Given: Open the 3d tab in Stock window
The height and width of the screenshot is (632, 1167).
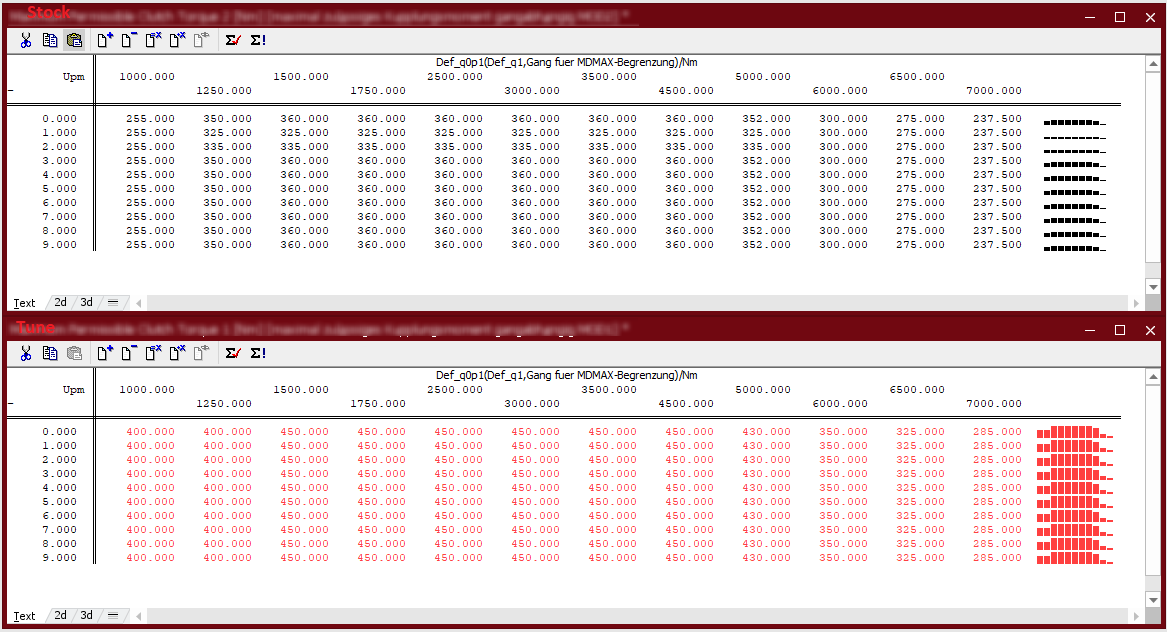Looking at the screenshot, I should [87, 302].
